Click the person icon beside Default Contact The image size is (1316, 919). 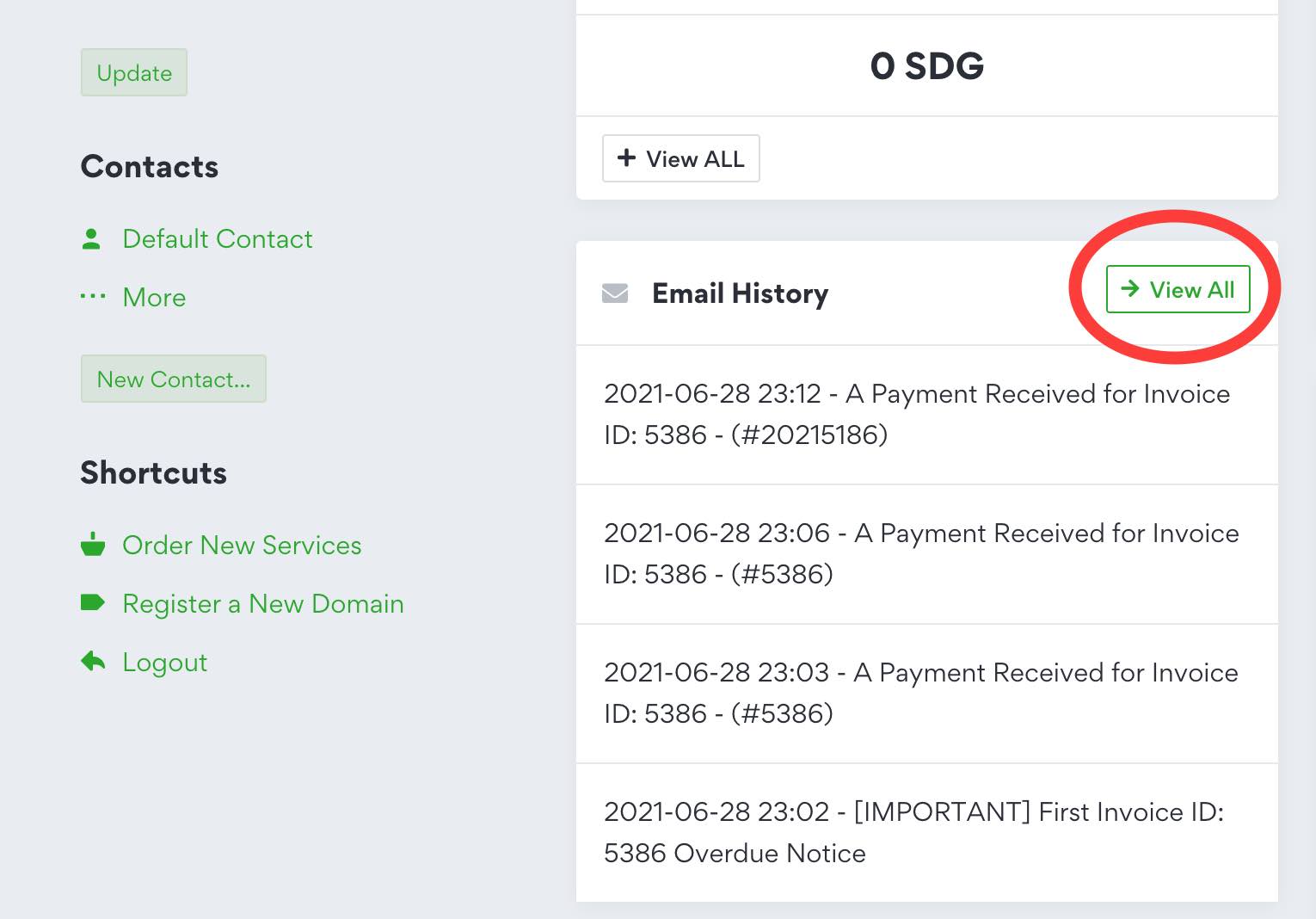coord(91,238)
